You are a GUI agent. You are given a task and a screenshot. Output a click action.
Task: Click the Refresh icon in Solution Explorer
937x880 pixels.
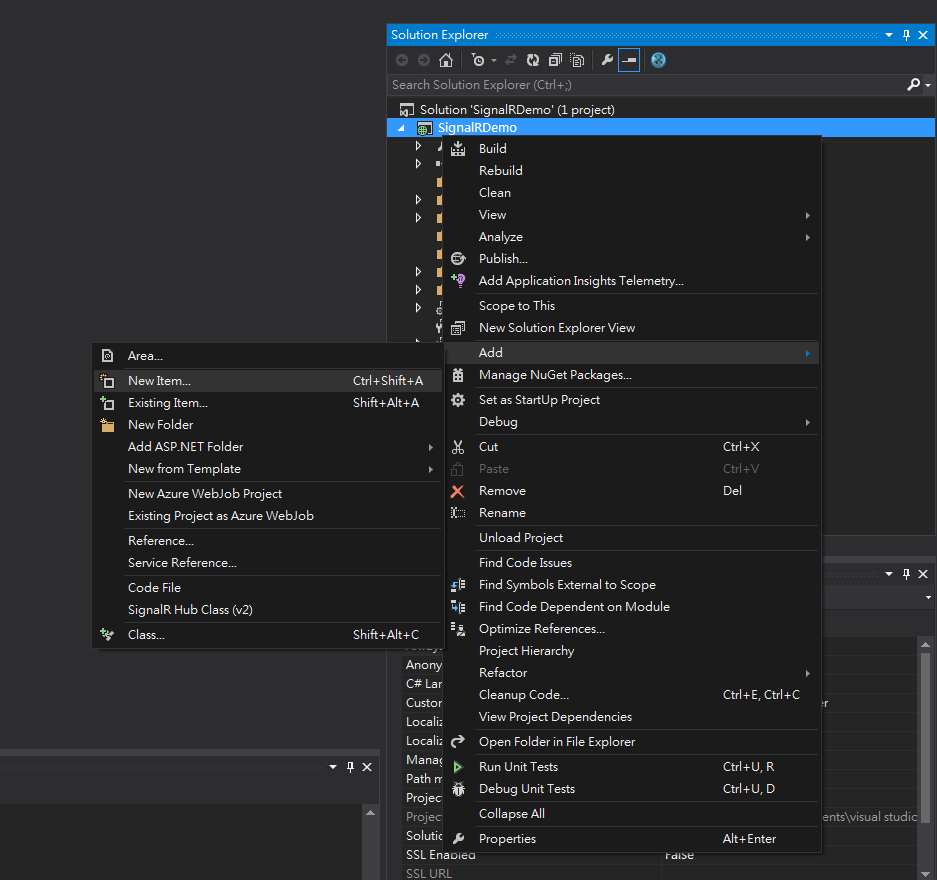point(533,60)
